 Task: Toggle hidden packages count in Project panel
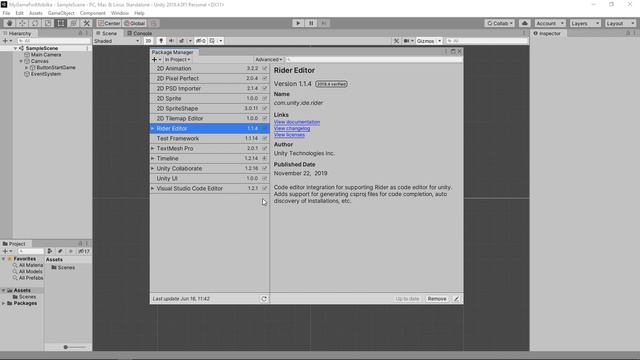tap(84, 251)
